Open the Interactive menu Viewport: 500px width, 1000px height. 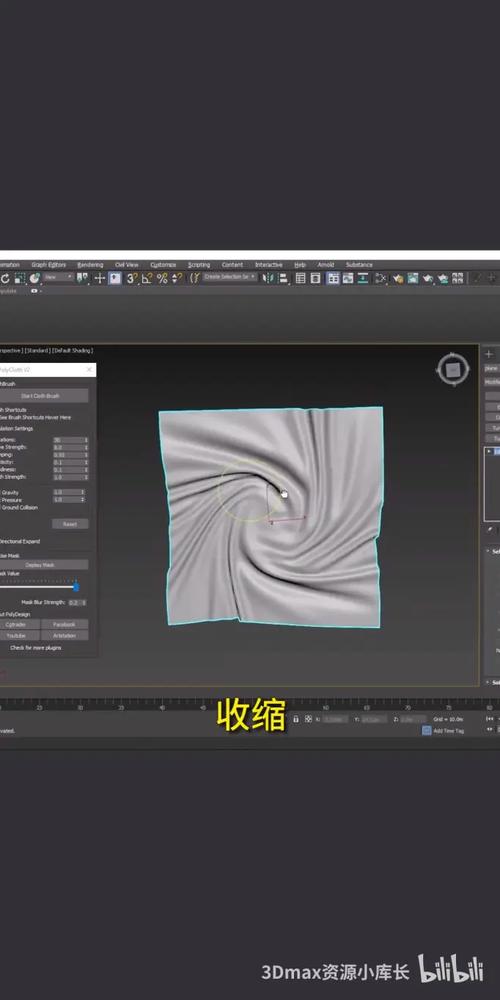(268, 265)
